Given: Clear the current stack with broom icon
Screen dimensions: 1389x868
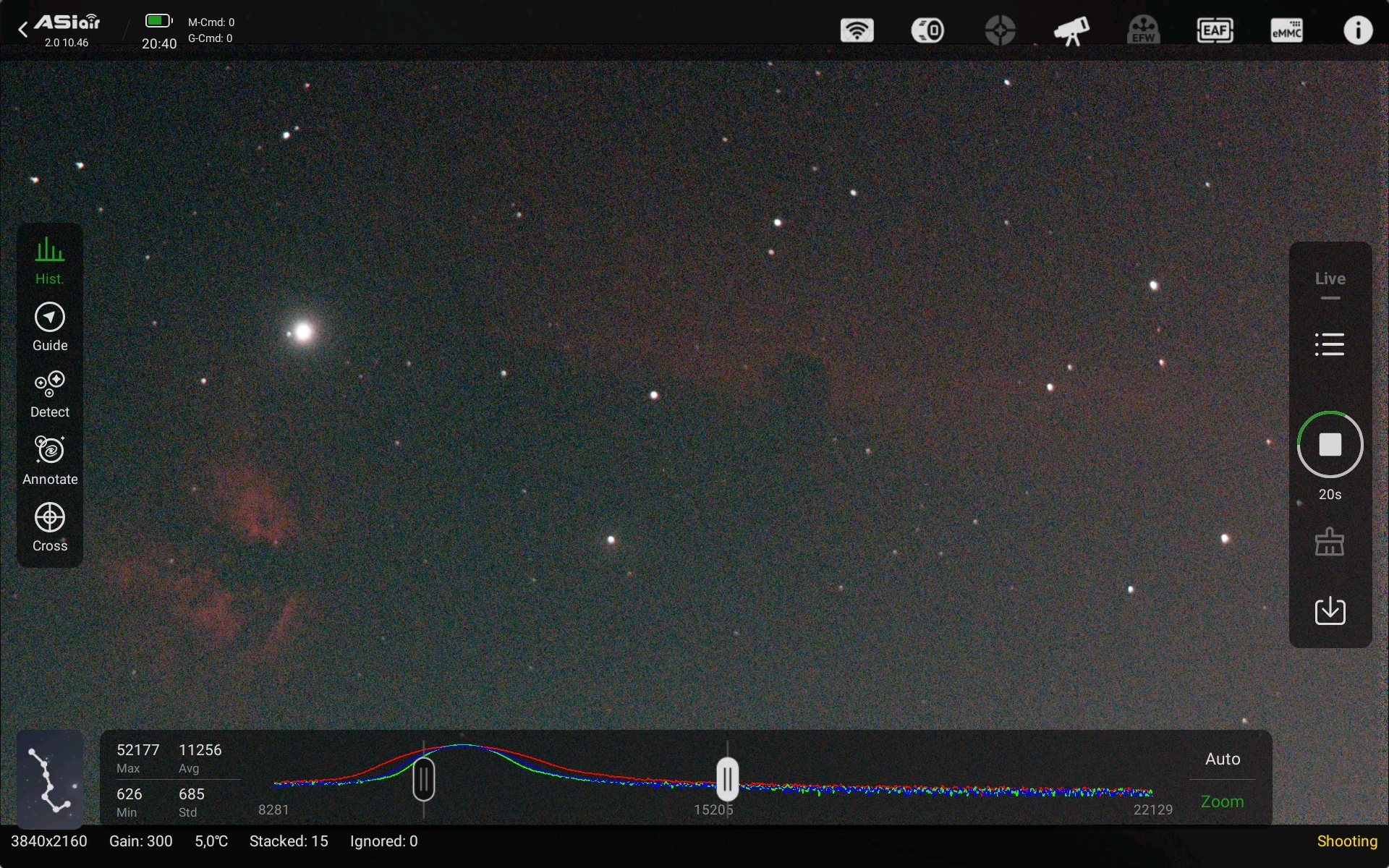Looking at the screenshot, I should click(x=1330, y=542).
